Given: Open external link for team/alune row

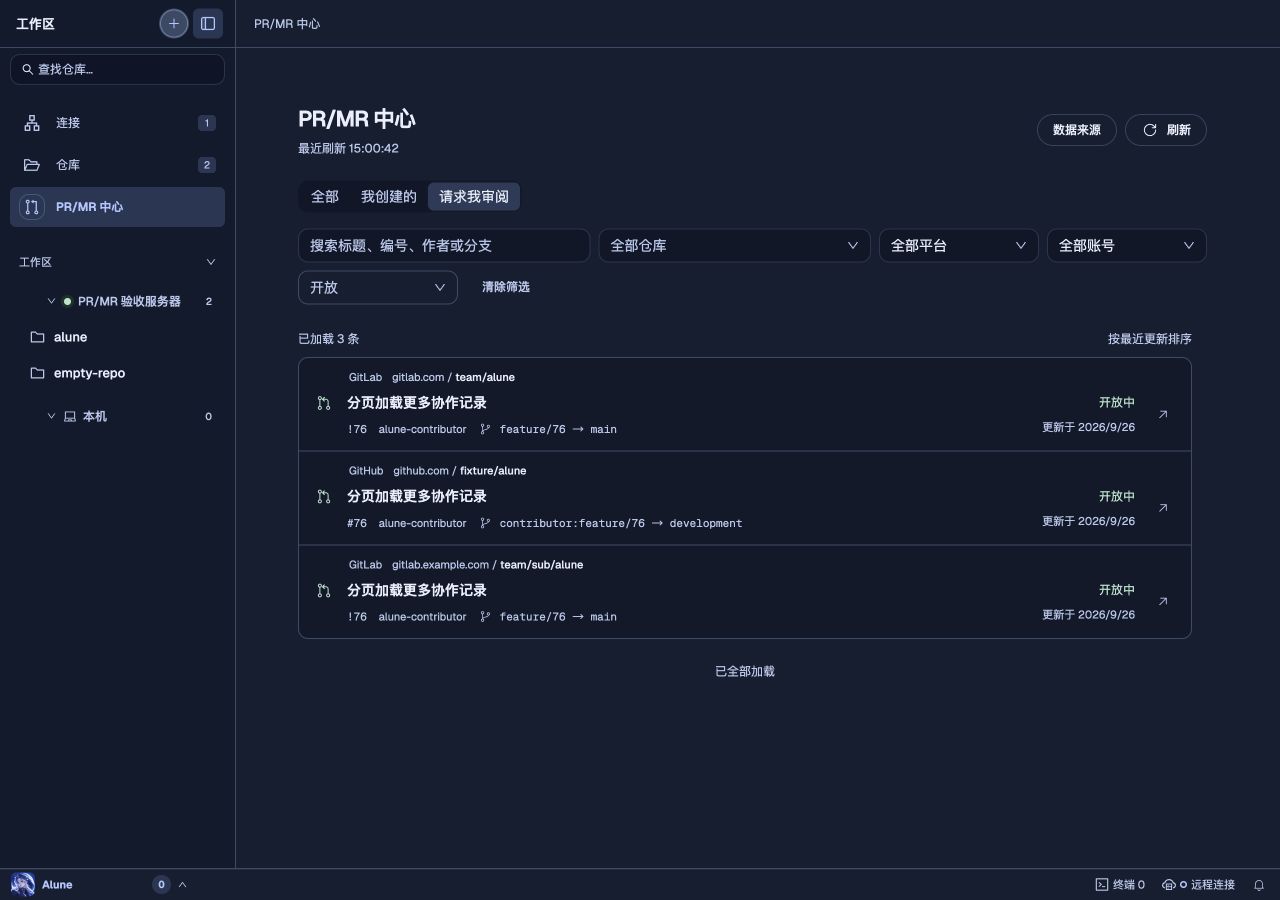Looking at the screenshot, I should pyautogui.click(x=1163, y=414).
